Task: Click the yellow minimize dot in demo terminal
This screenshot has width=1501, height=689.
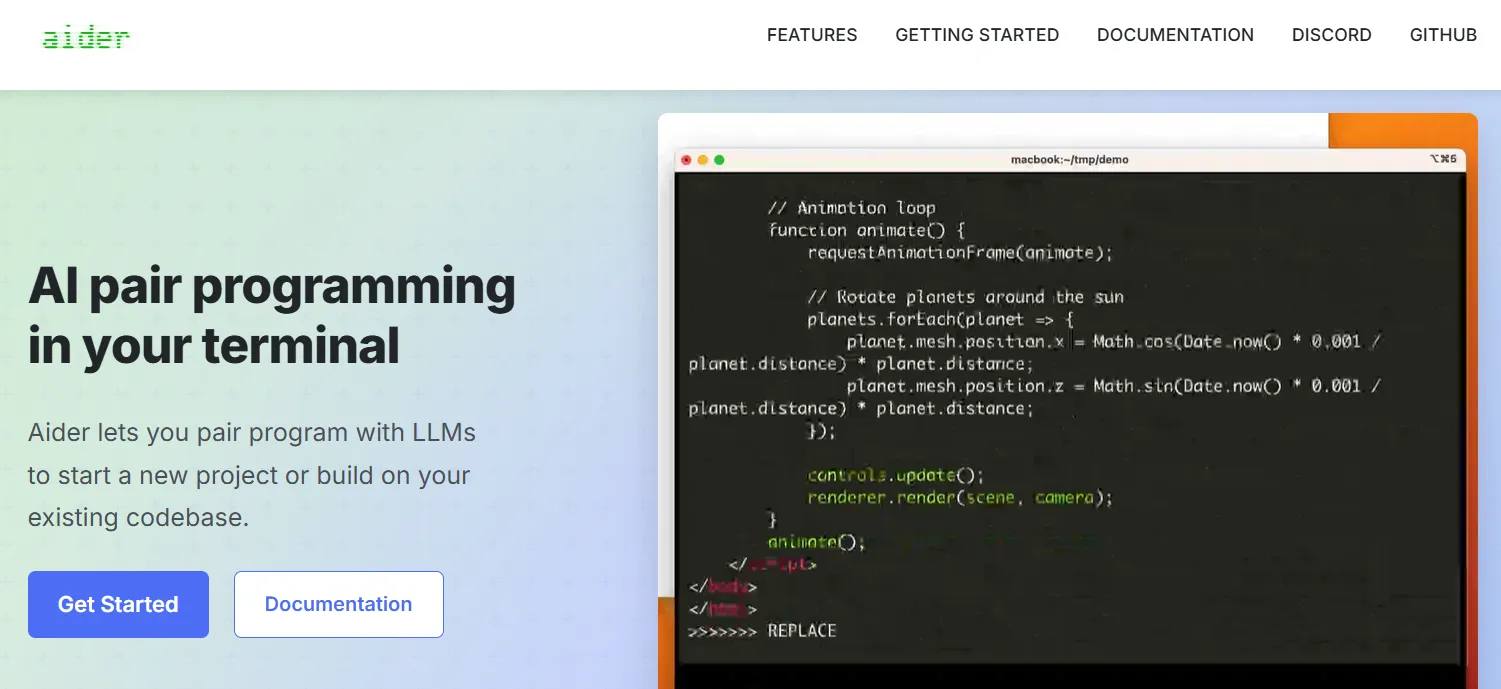Action: [702, 160]
